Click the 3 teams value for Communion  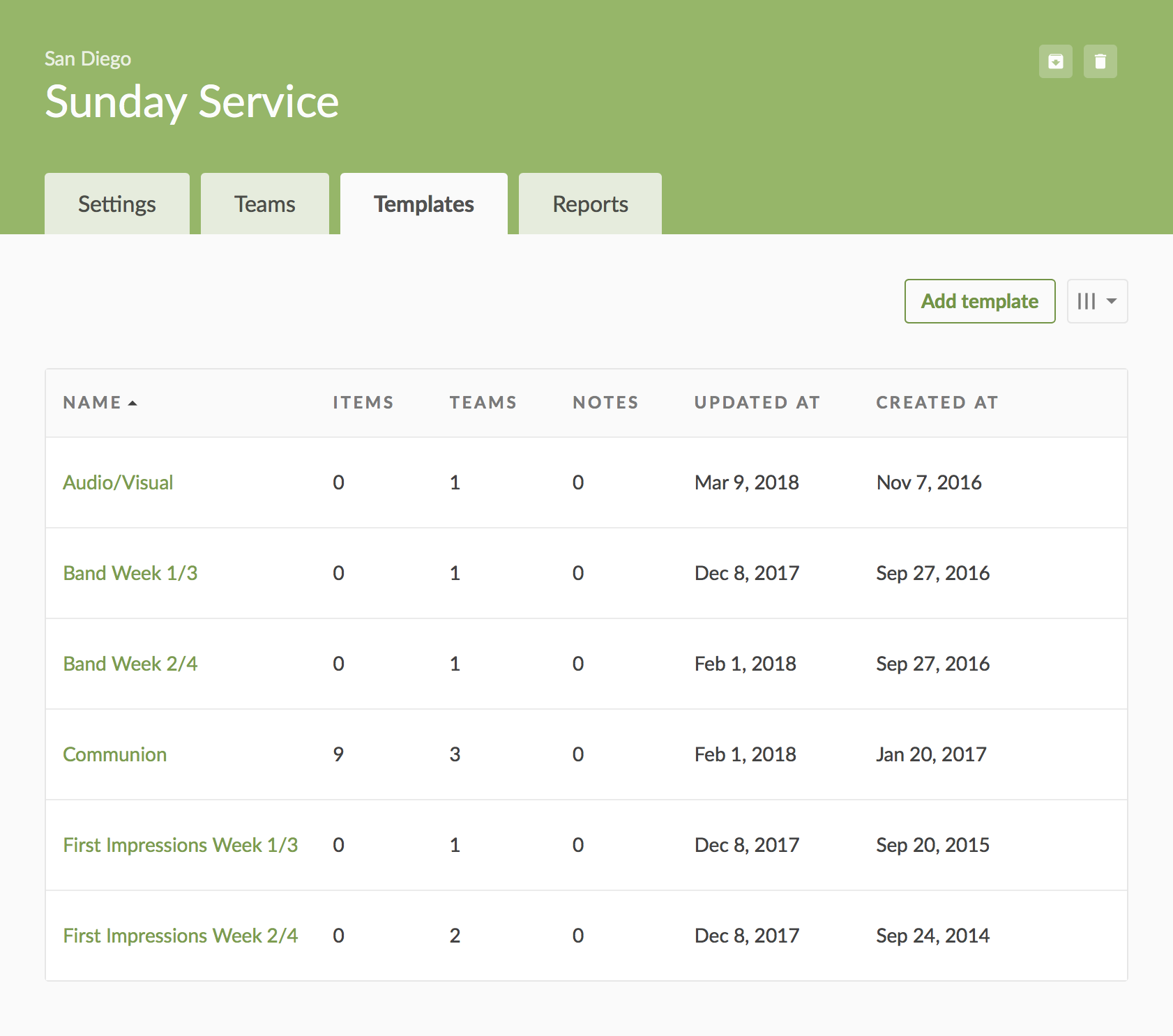(455, 754)
